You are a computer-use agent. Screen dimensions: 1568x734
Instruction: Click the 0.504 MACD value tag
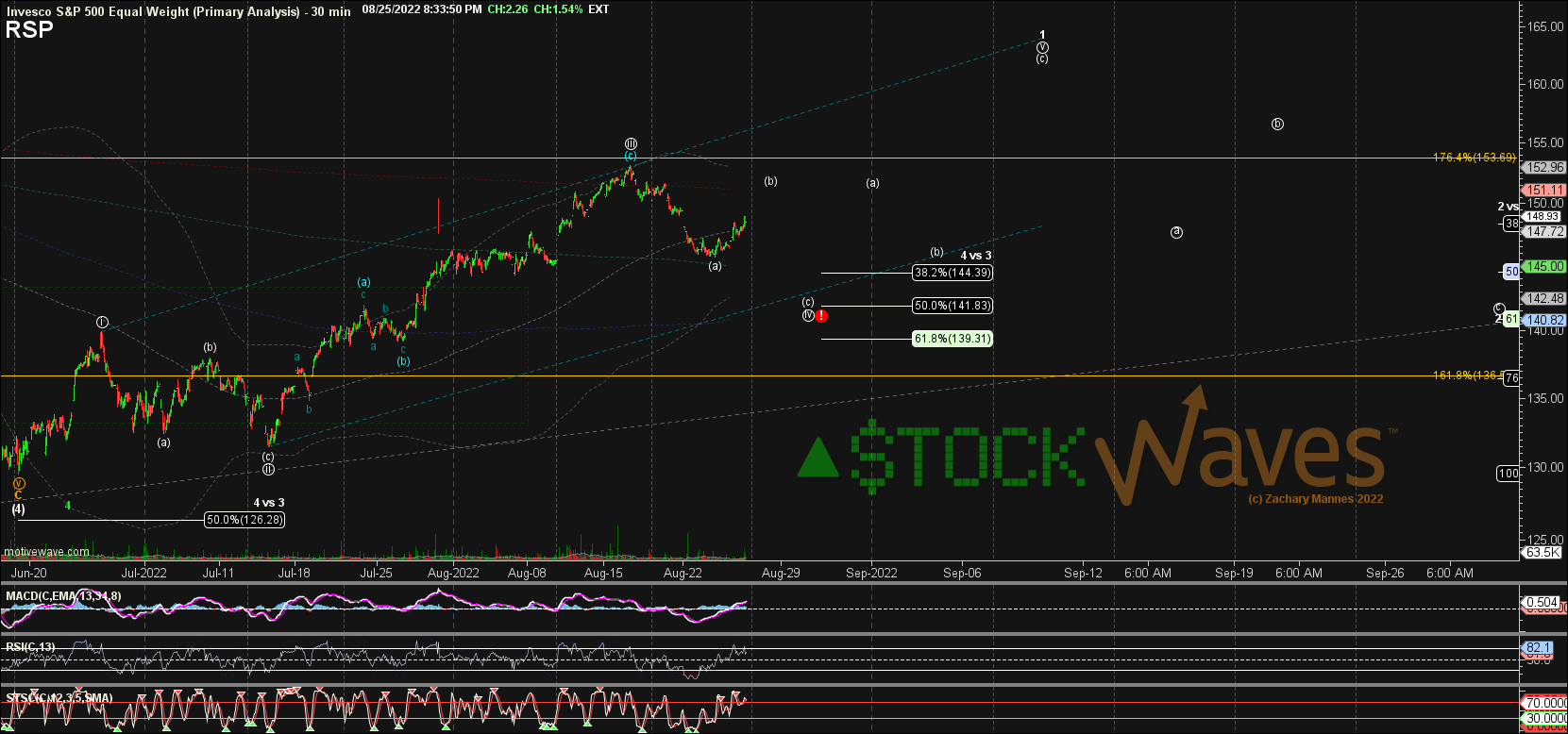(1542, 602)
